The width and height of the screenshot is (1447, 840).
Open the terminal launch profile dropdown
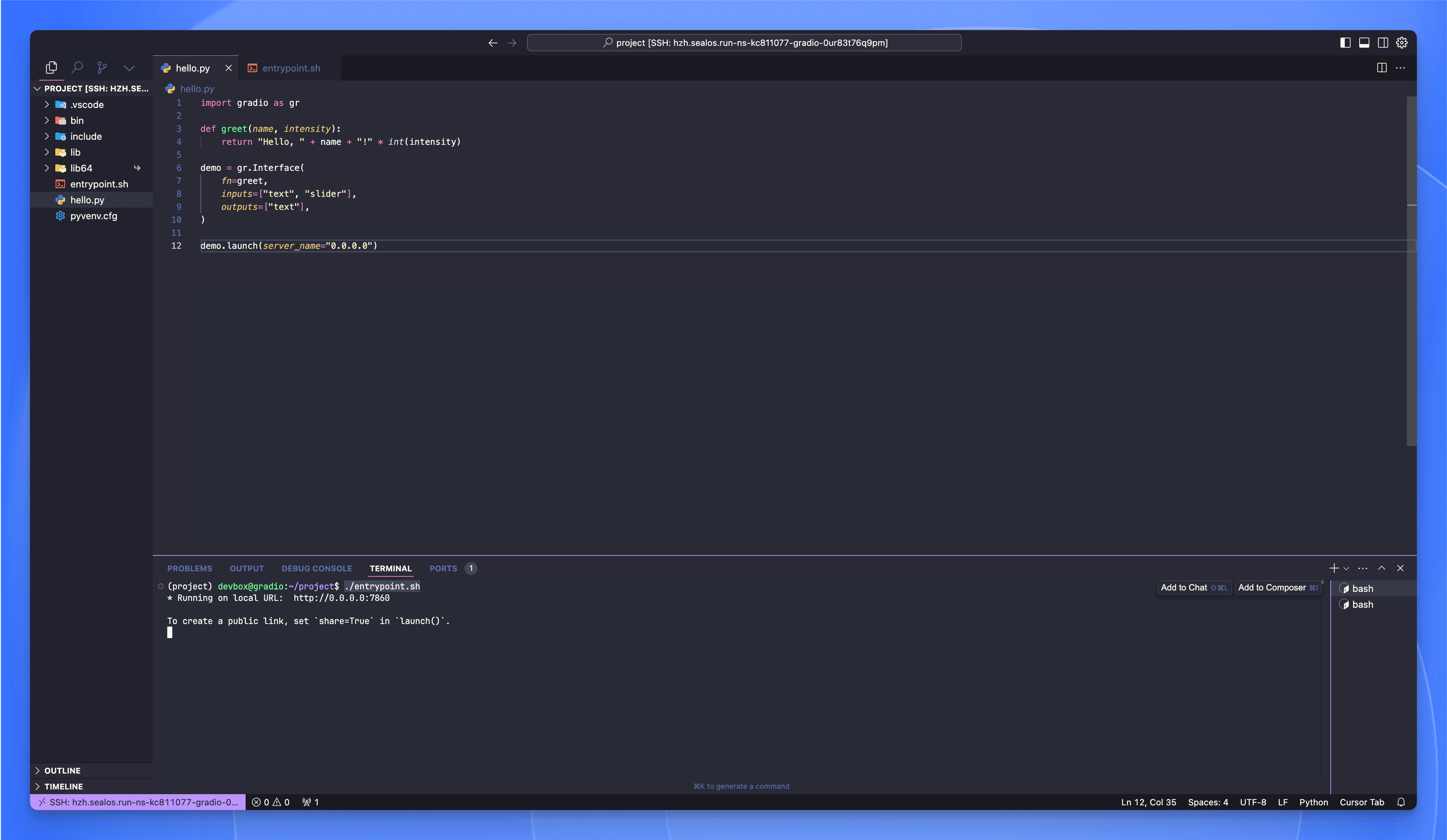coord(1346,568)
